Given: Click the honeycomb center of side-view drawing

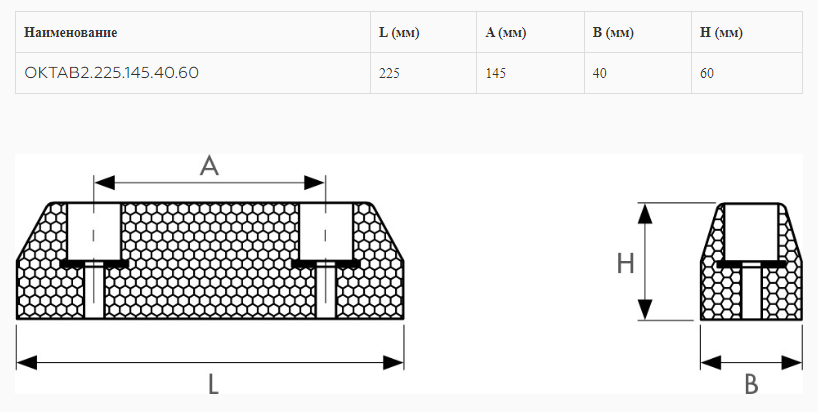Looking at the screenshot, I should tap(210, 261).
